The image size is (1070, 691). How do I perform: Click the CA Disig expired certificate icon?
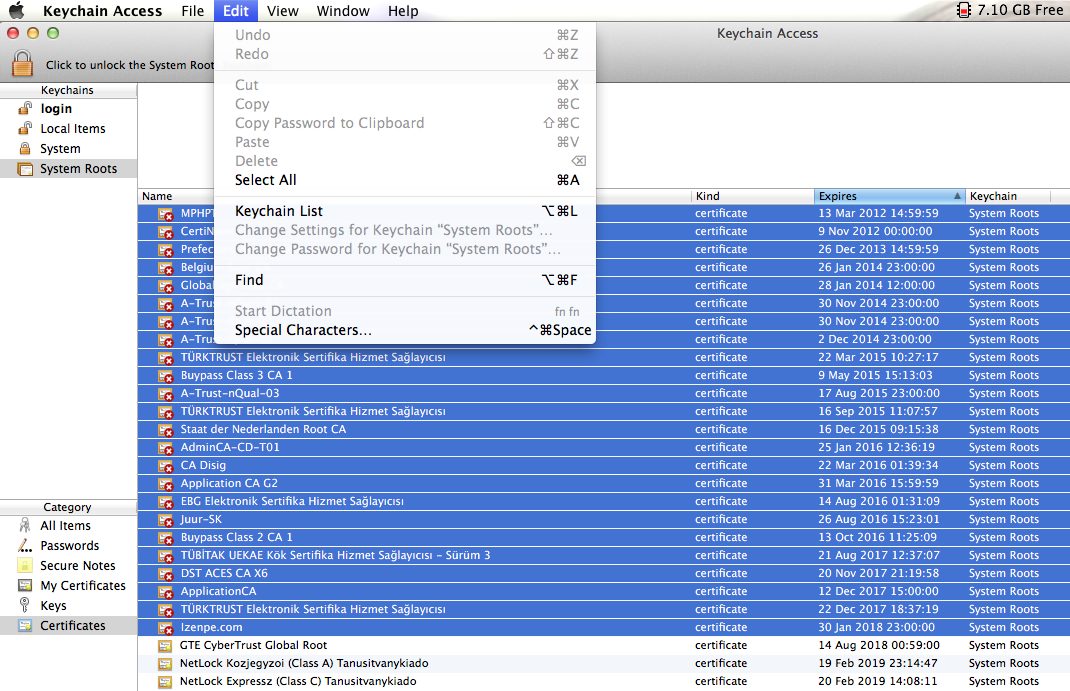point(166,466)
